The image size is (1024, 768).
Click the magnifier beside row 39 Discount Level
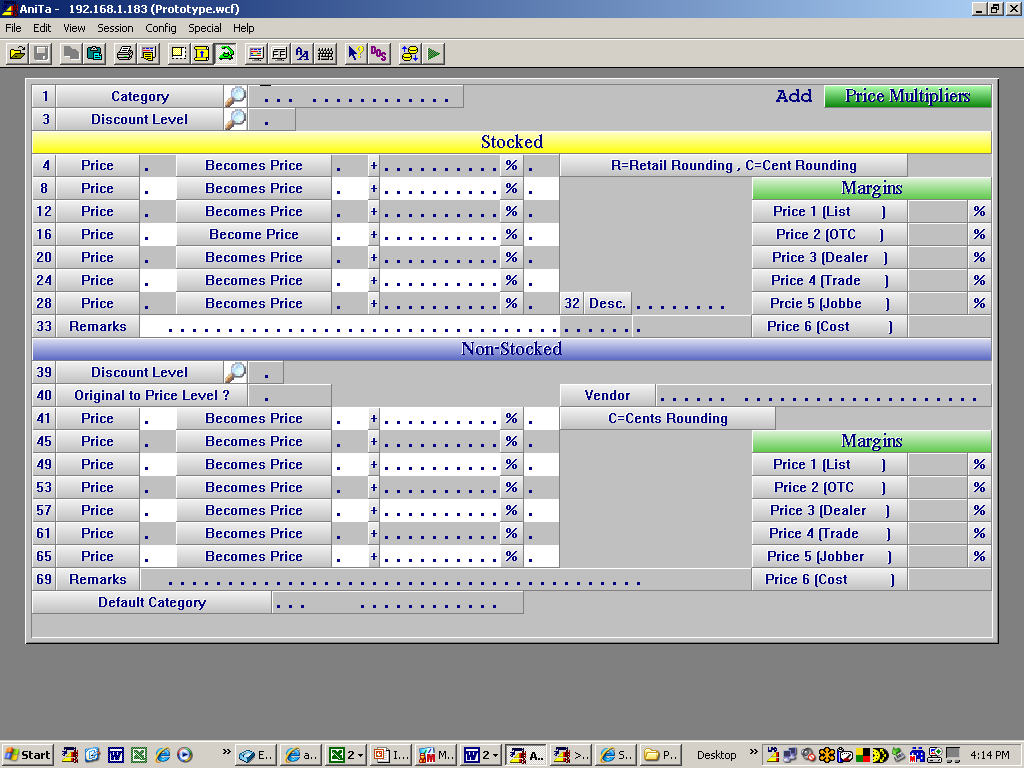point(235,372)
